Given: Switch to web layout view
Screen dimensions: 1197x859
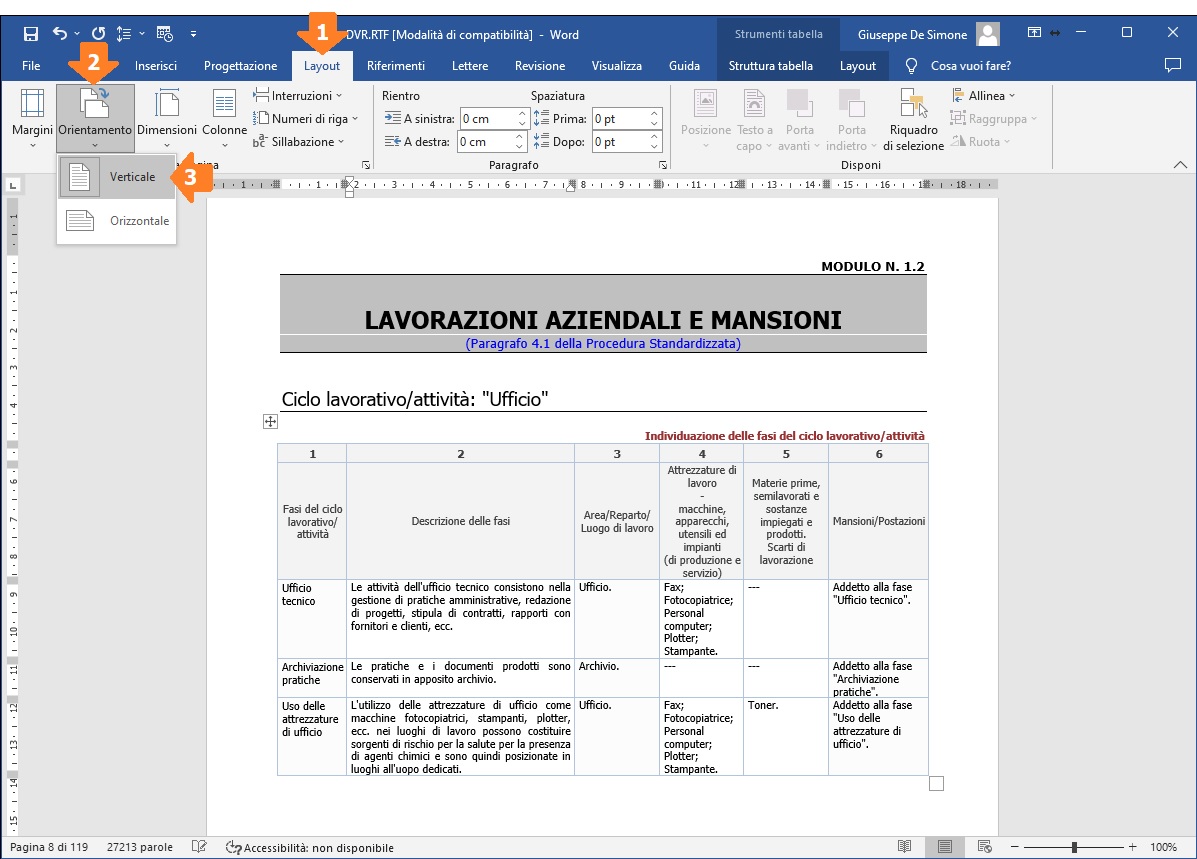Looking at the screenshot, I should tap(984, 847).
